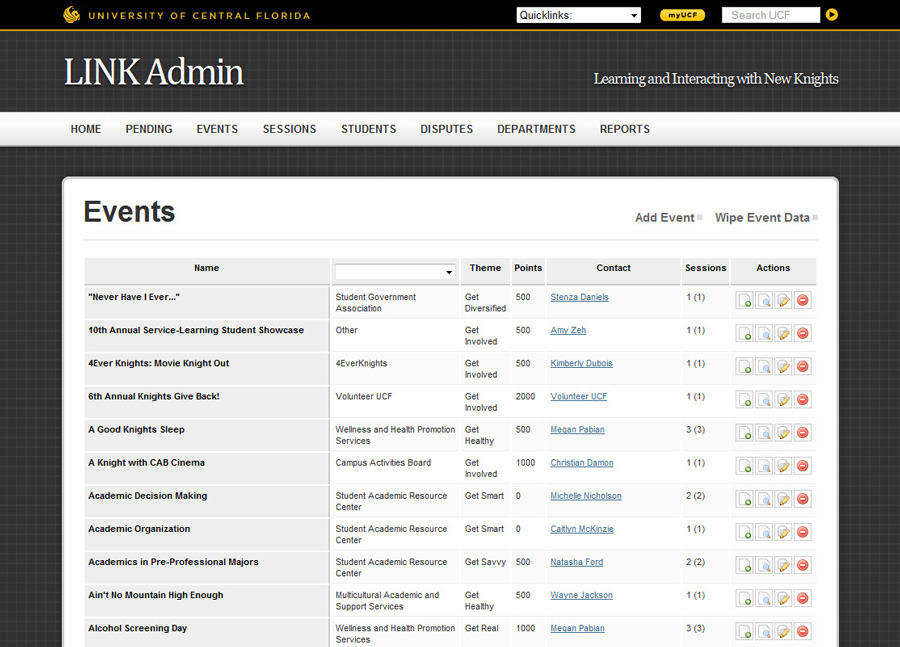This screenshot has height=647, width=900.
Task: Expand the department filter dropdown in the table header
Action: 395,272
